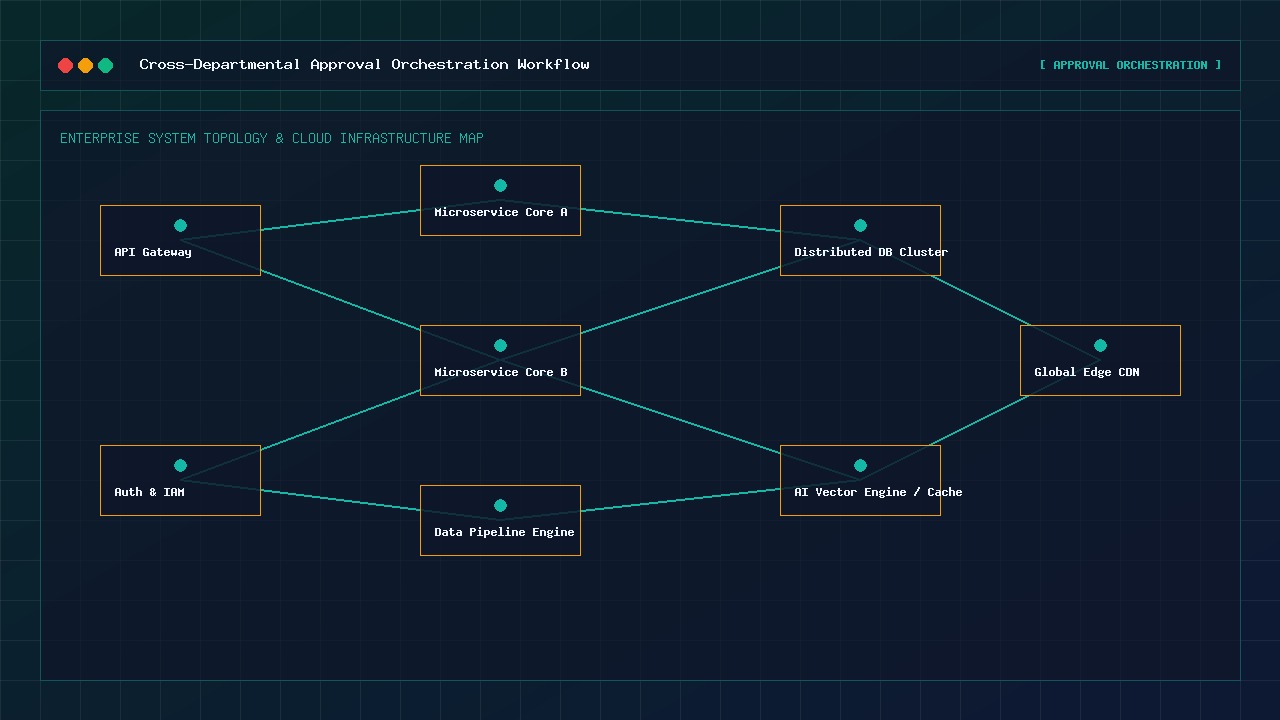The height and width of the screenshot is (720, 1280).
Task: Click the Enterprise System Topology heading
Action: coord(272,138)
